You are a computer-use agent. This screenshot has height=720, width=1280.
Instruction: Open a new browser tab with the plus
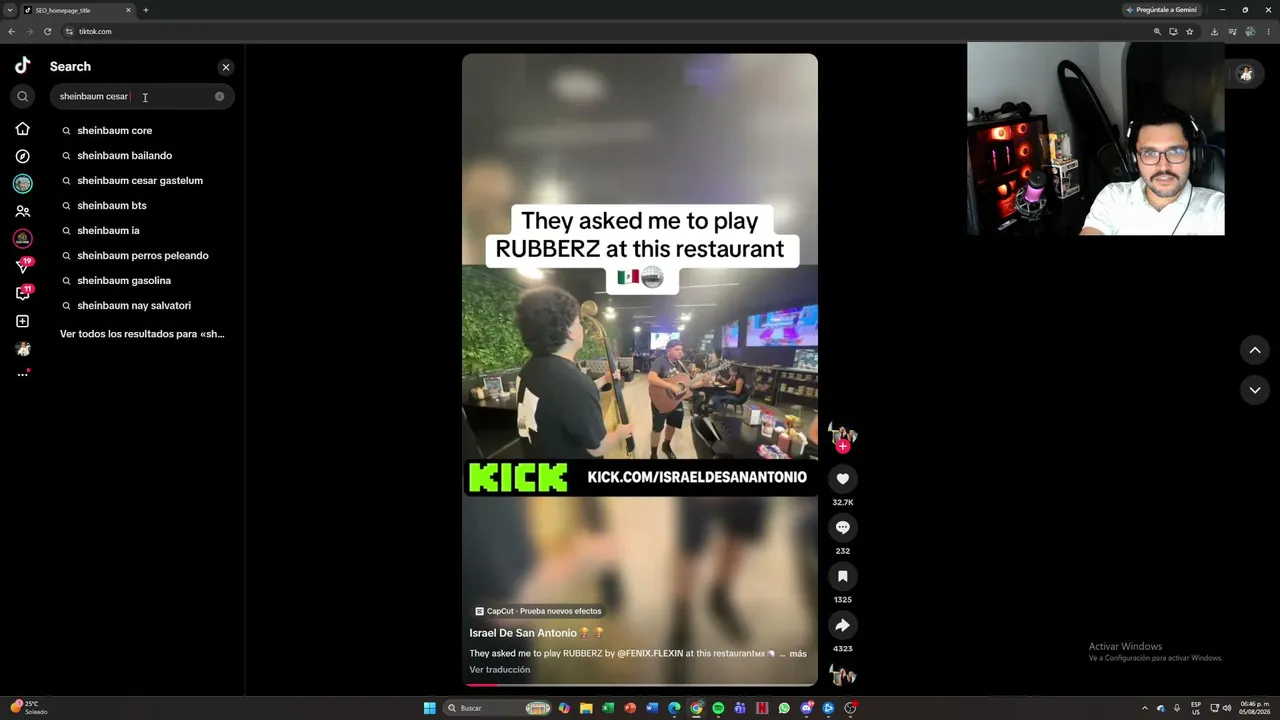(146, 10)
